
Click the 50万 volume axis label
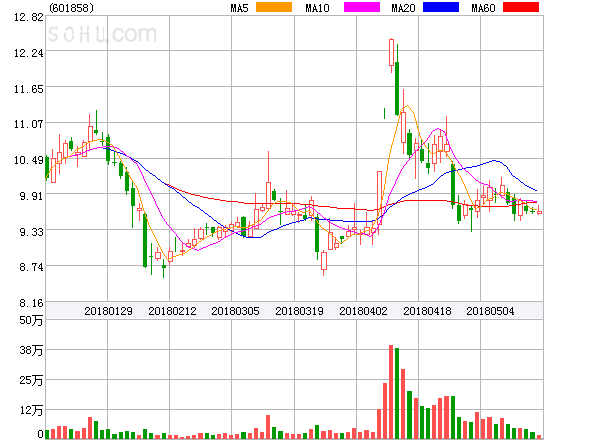[31, 320]
